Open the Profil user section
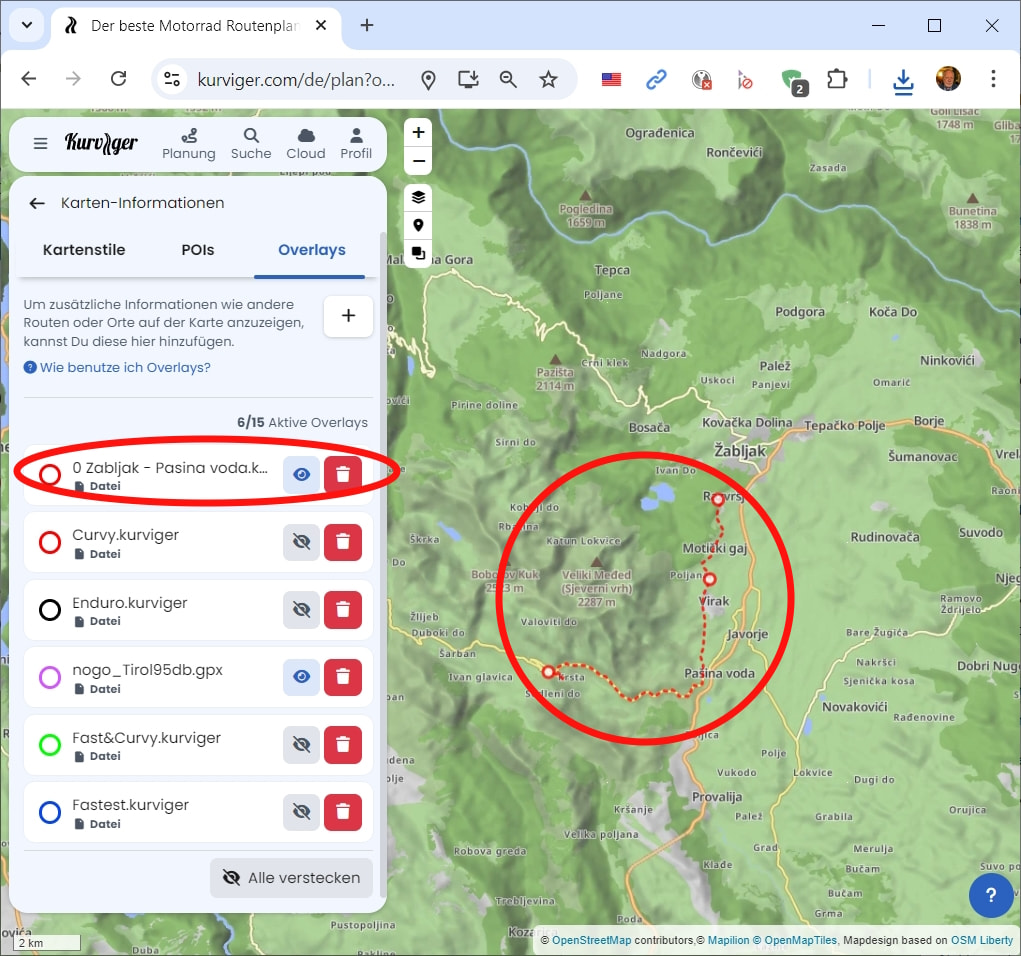Image resolution: width=1021 pixels, height=956 pixels. coord(356,143)
